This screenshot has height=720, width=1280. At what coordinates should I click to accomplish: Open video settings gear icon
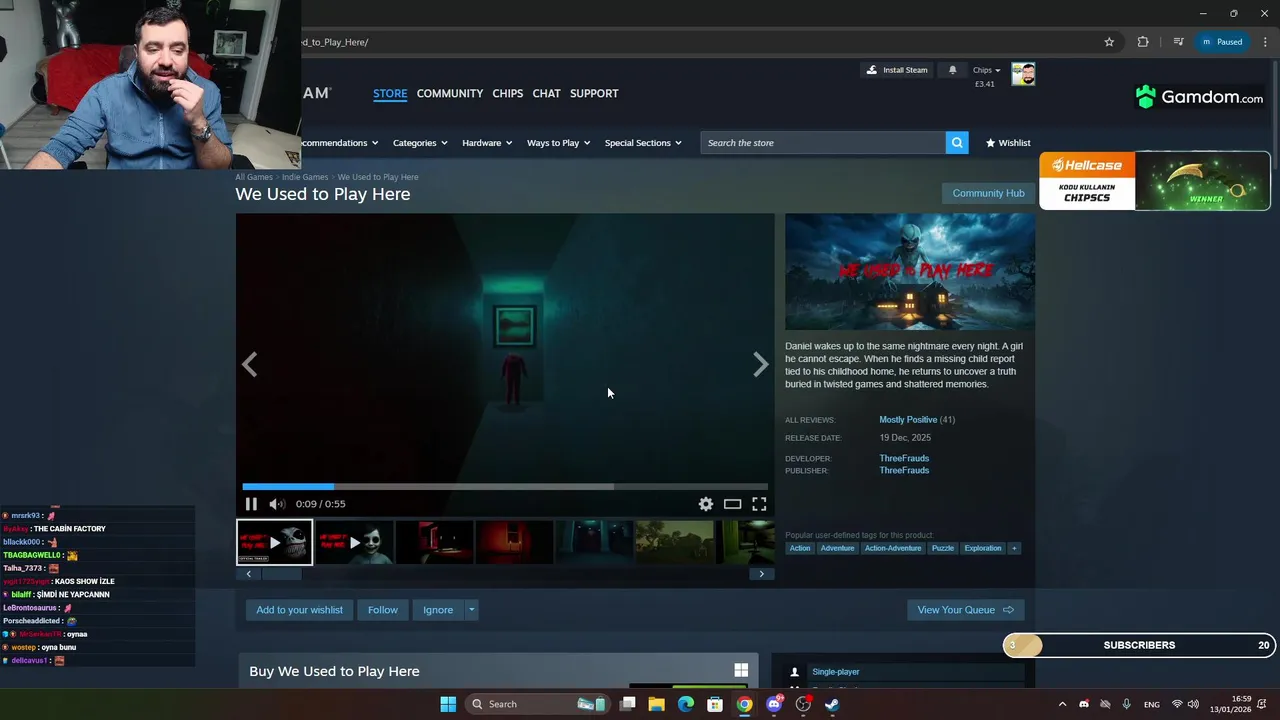(706, 504)
